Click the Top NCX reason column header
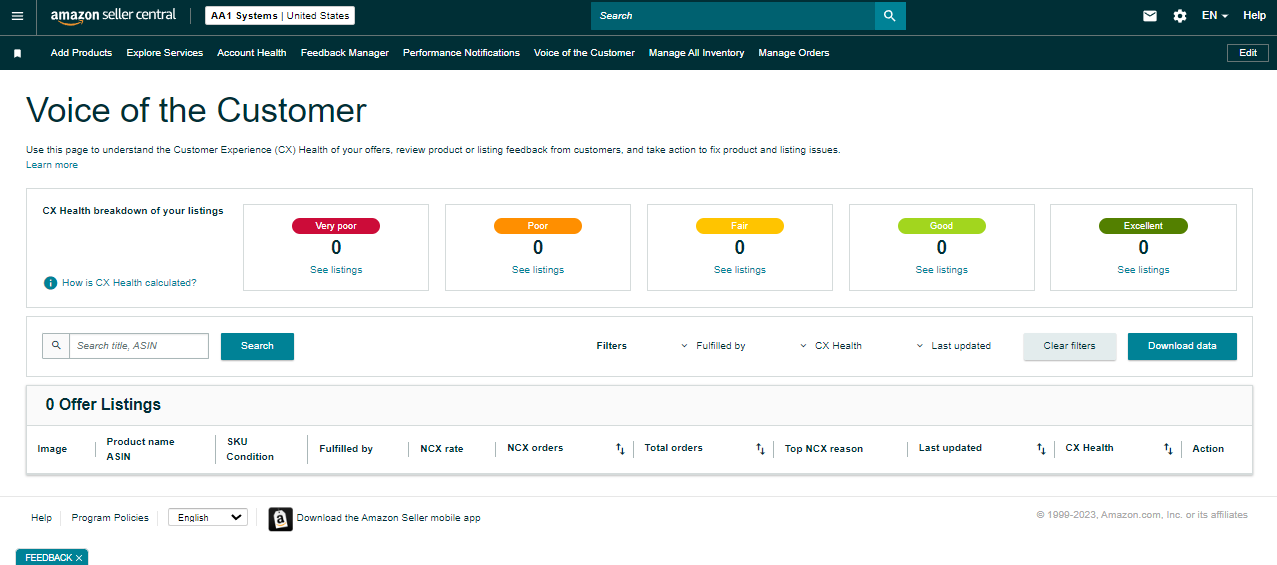The height and width of the screenshot is (565, 1277). tap(824, 449)
